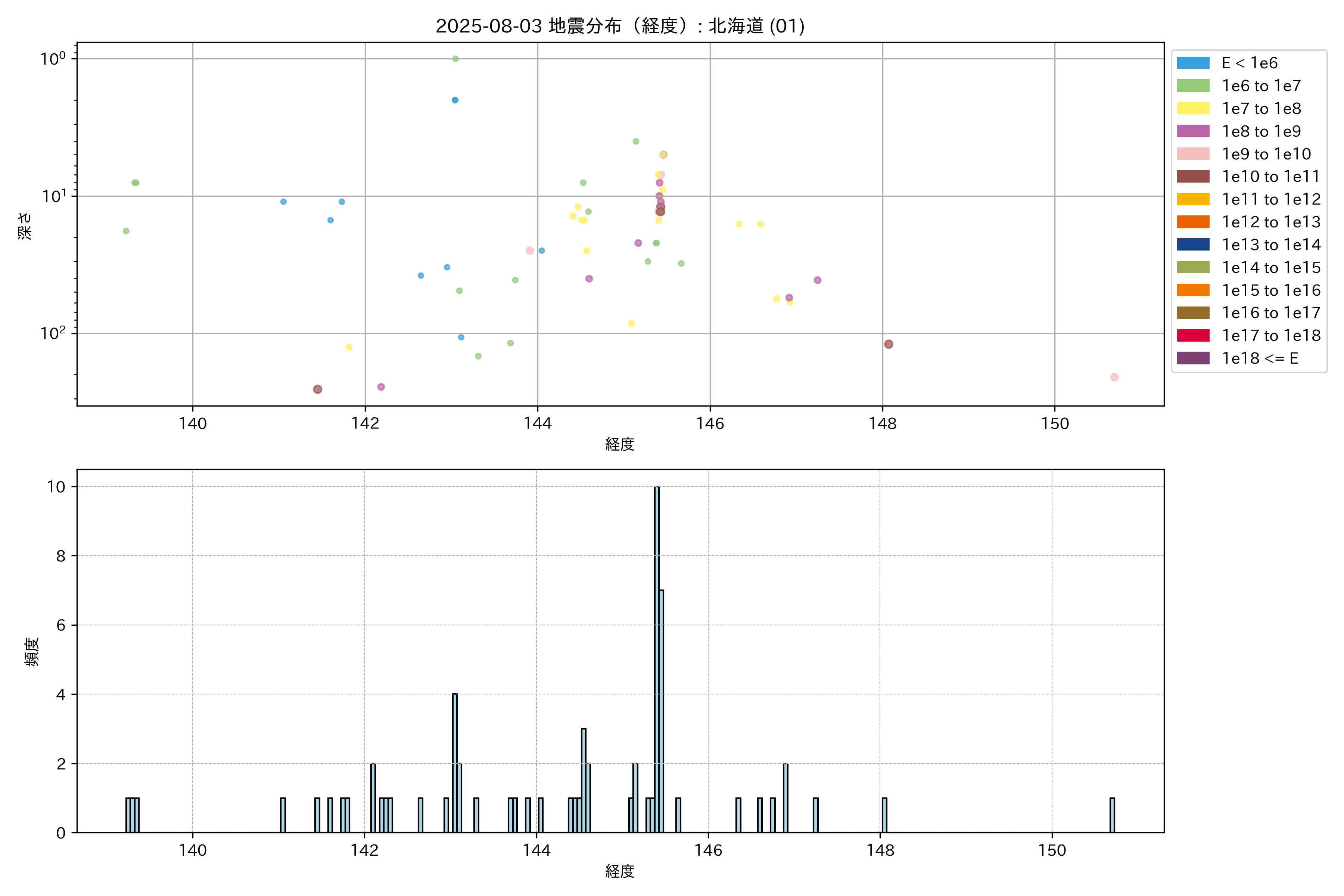The image size is (1344, 896).
Task: Click the blue 'E < 1e6' legend swatch
Action: 1192,63
